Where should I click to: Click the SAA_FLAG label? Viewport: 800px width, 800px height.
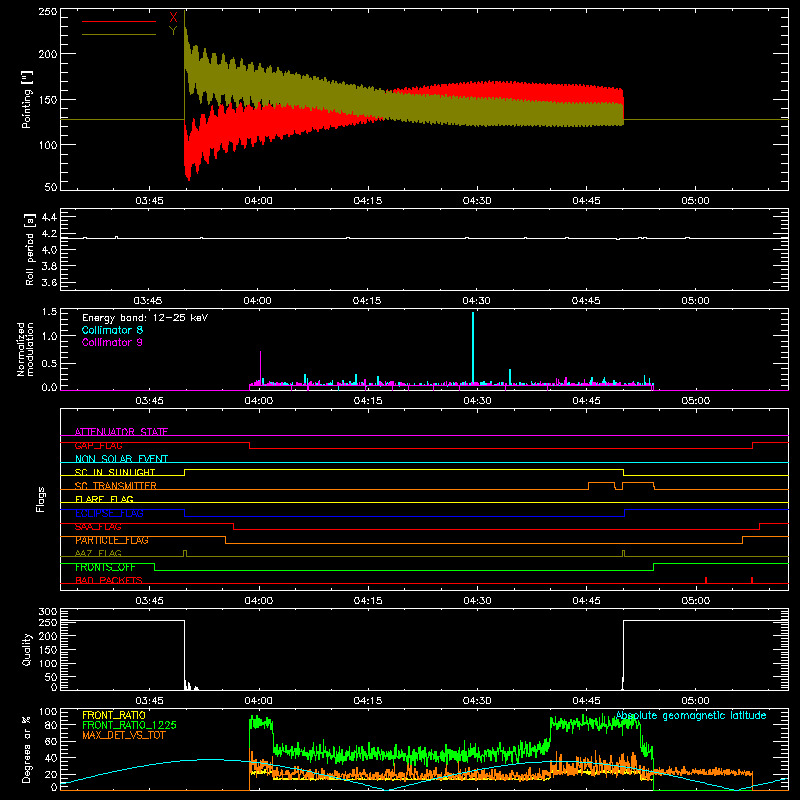click(98, 527)
